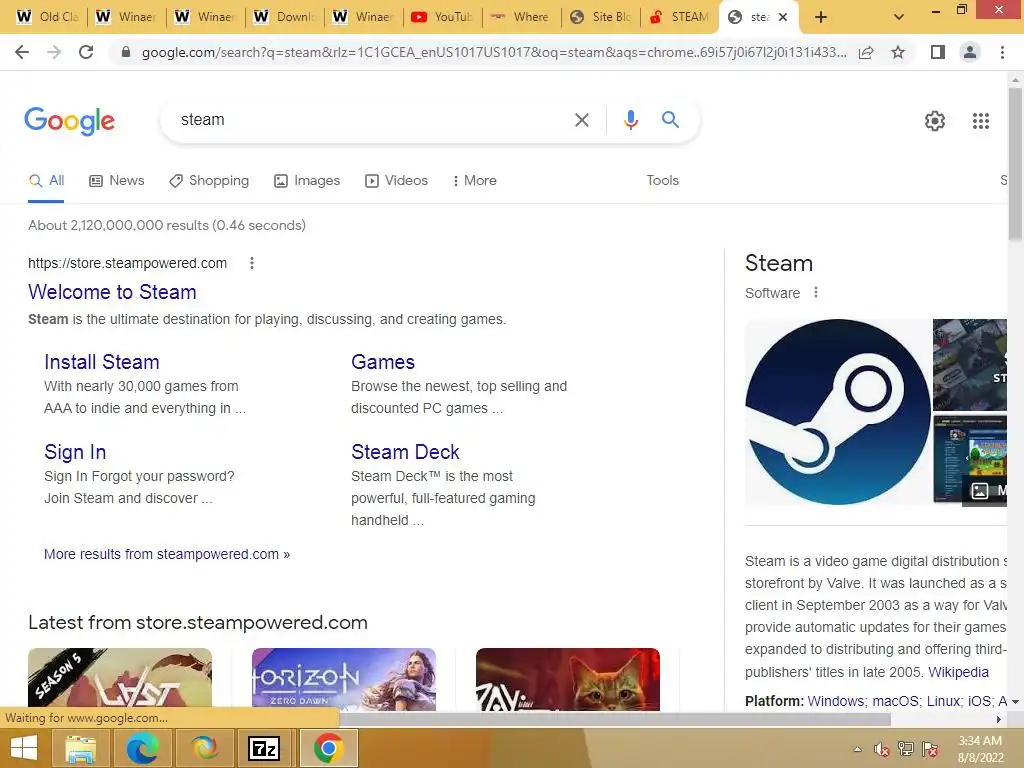Submit search with magnifier icon
This screenshot has height=768, width=1024.
(670, 120)
